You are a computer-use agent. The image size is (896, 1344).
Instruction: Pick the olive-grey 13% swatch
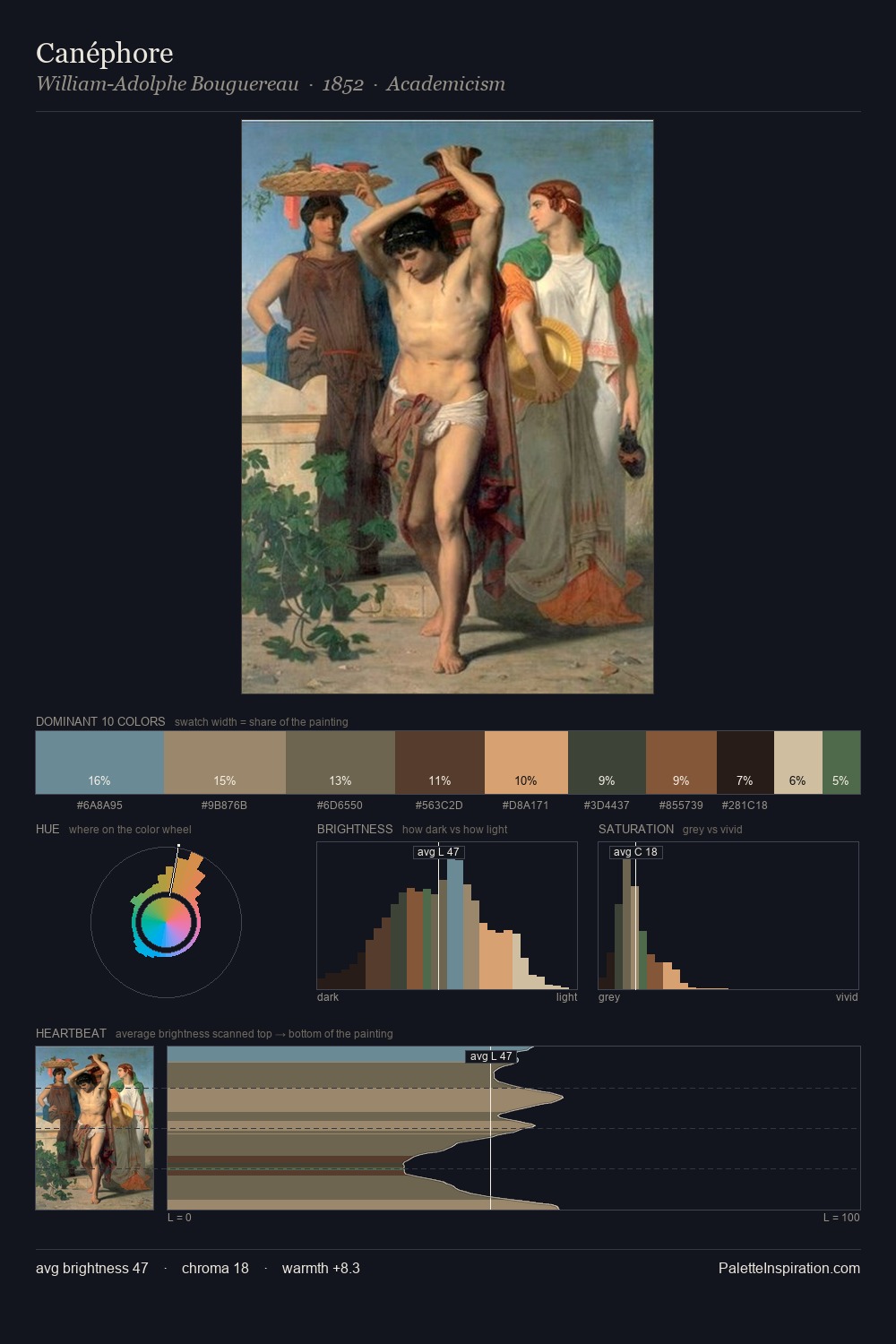(x=340, y=762)
